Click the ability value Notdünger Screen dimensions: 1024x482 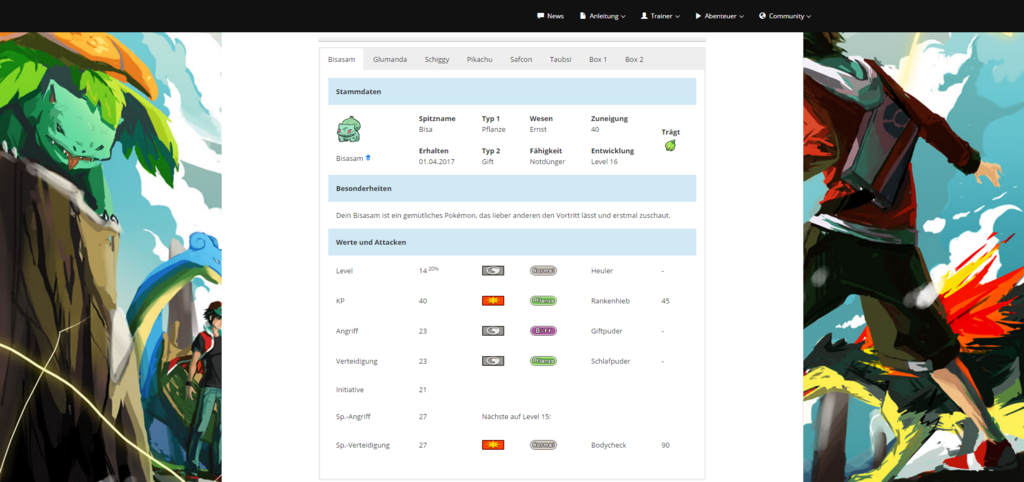tap(547, 161)
